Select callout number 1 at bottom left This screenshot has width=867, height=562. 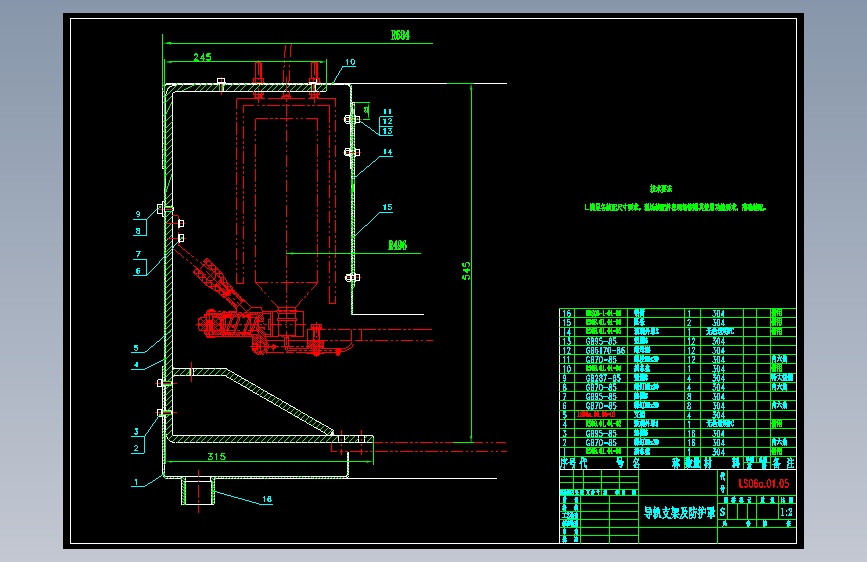point(136,482)
